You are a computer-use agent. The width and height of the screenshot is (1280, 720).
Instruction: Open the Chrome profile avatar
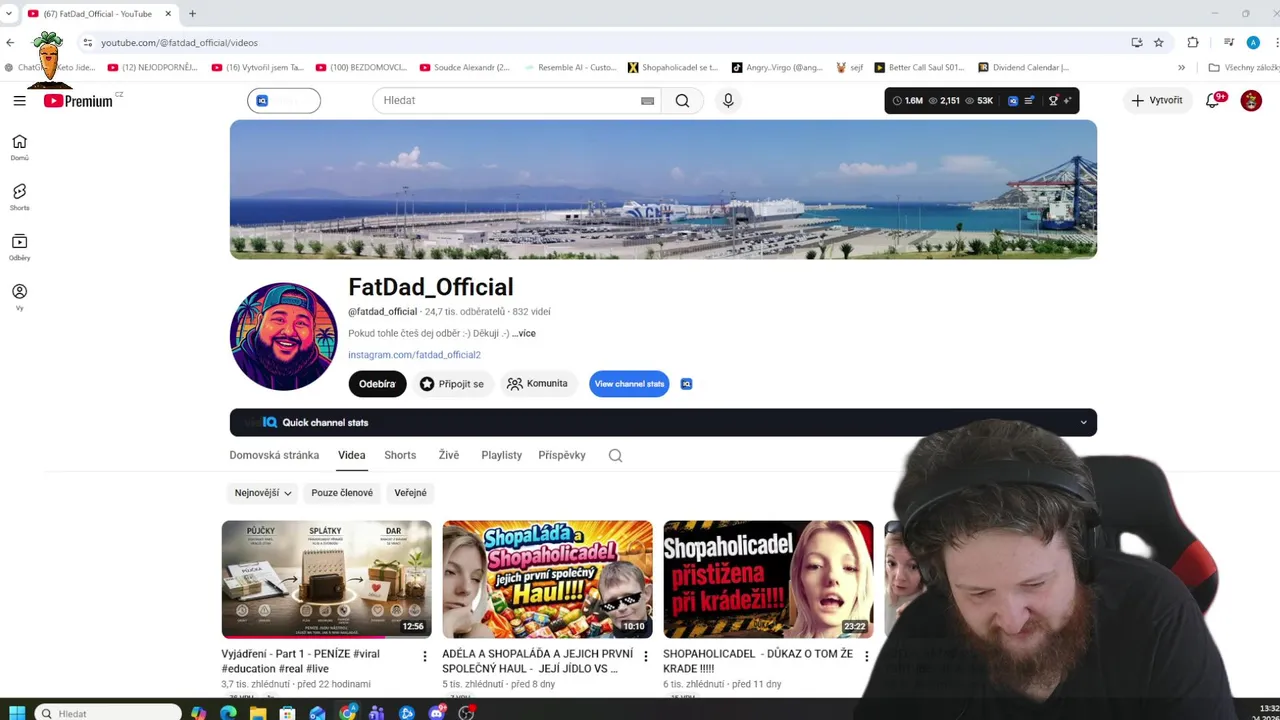[1253, 42]
